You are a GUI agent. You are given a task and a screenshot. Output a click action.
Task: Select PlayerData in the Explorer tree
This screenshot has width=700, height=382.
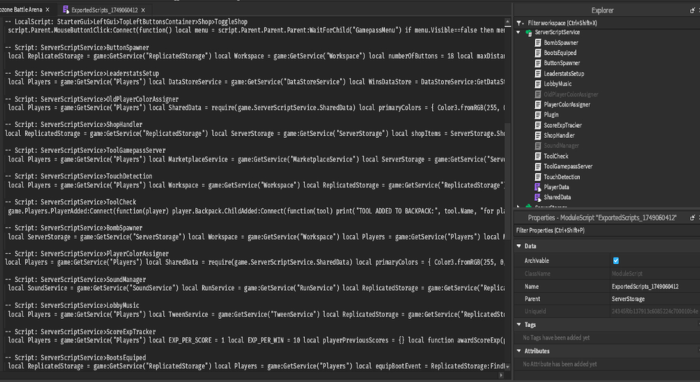click(x=556, y=187)
